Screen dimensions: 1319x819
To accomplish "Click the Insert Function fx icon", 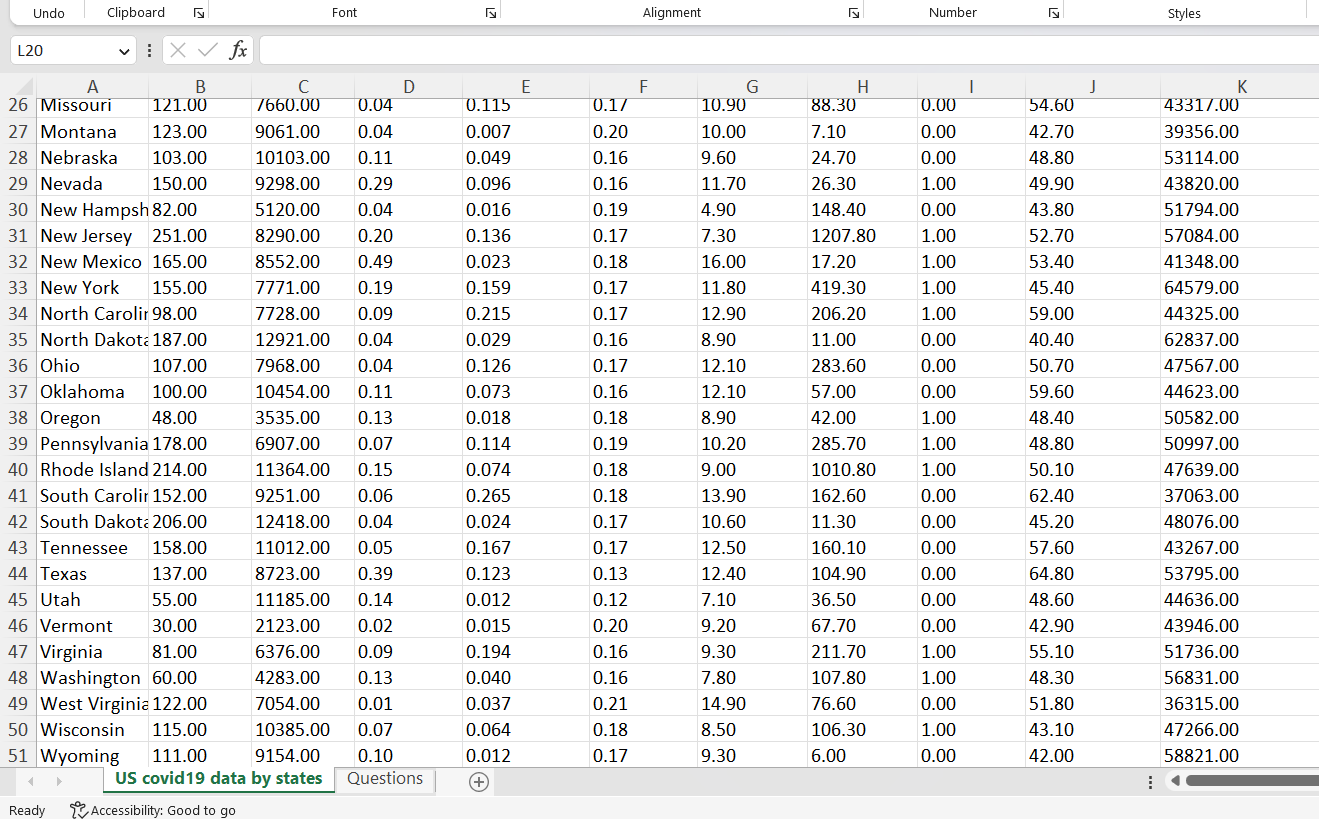I will (x=238, y=49).
